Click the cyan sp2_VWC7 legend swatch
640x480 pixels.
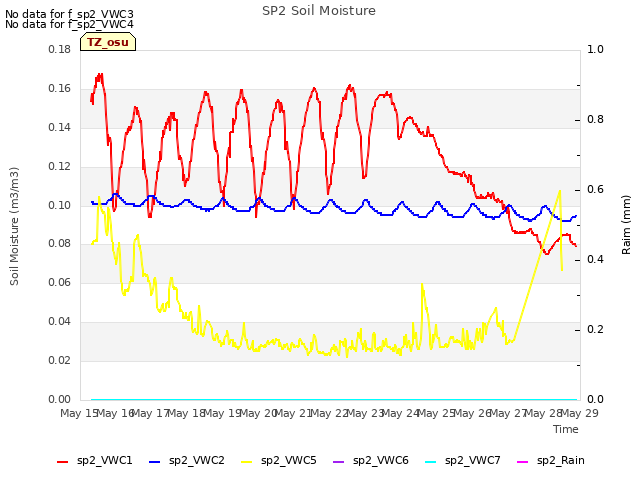[430, 462]
